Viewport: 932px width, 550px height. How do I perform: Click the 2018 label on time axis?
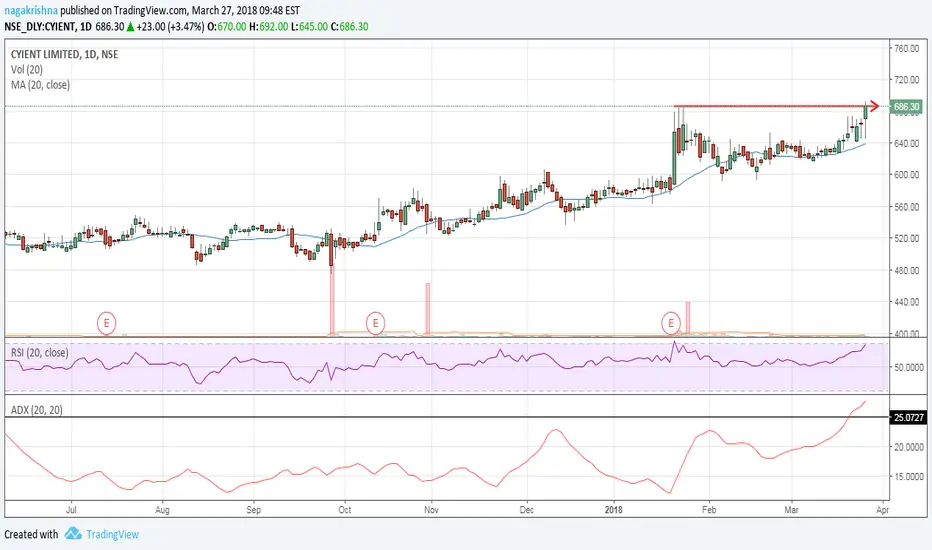tap(613, 510)
